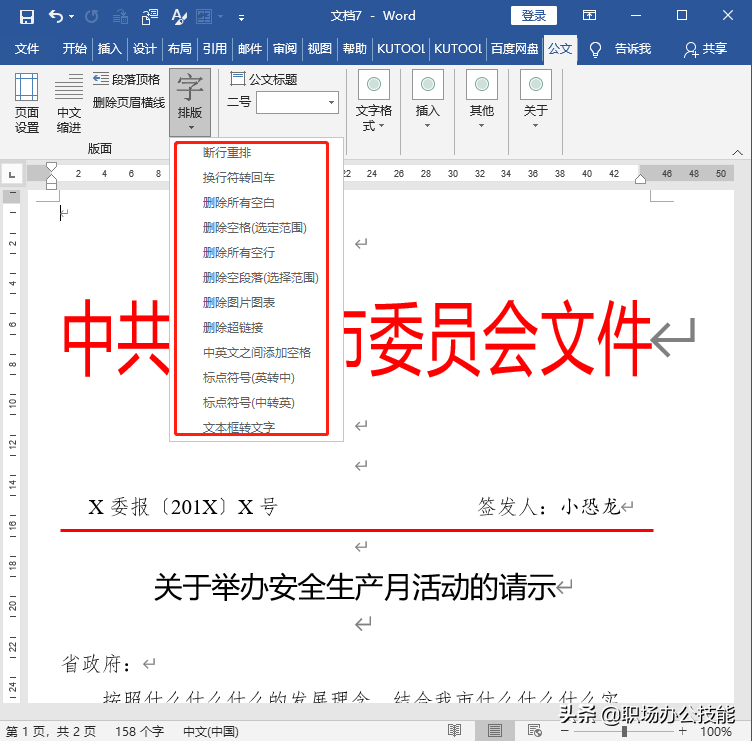Choose 标点符号(中转英) menu item
The height and width of the screenshot is (741, 752).
251,402
